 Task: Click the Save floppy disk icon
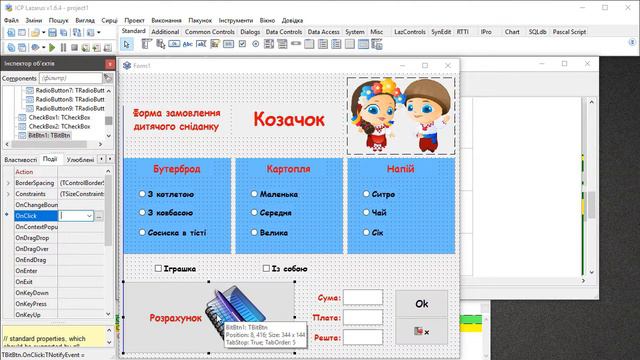click(52, 33)
